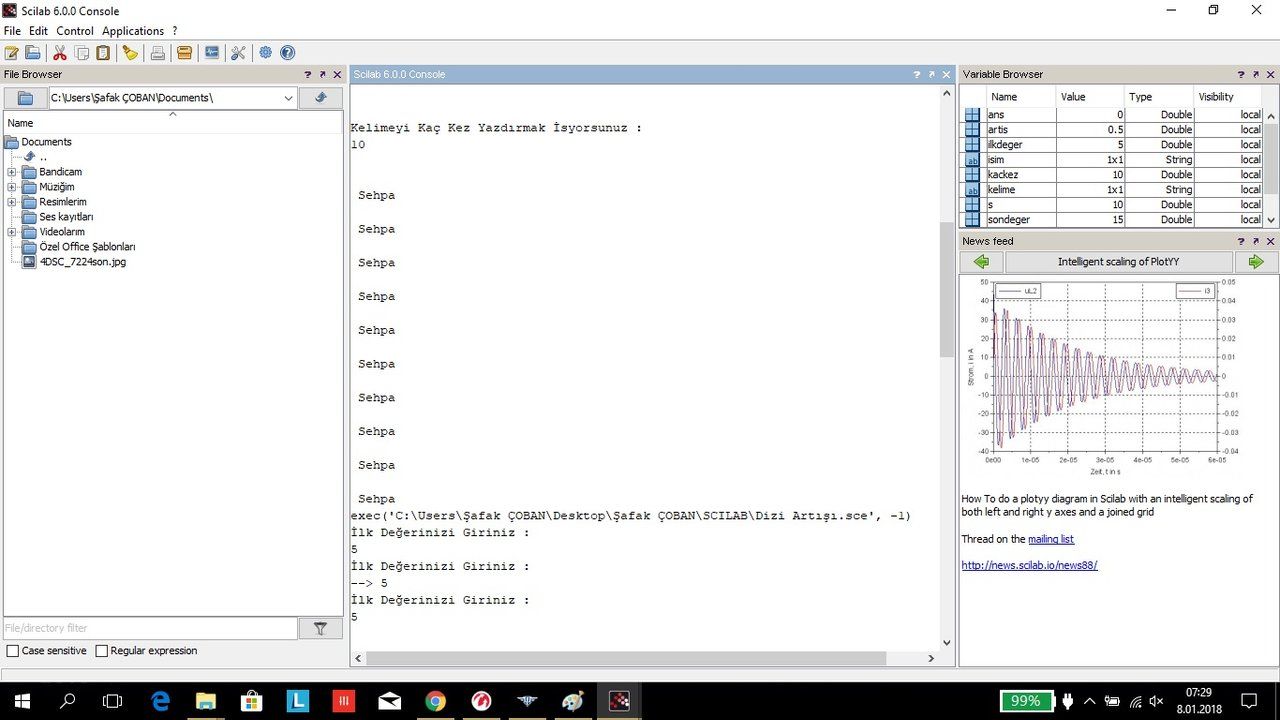Open the news.scilab.io/news88 link
Image resolution: width=1280 pixels, height=720 pixels.
1029,565
